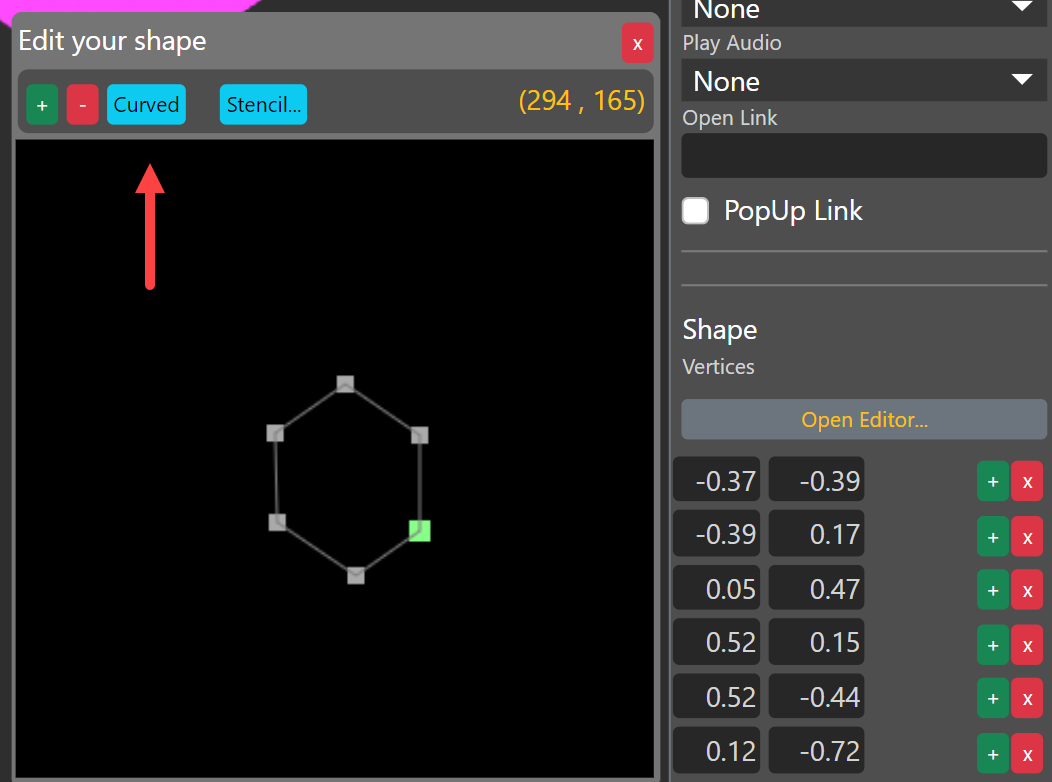
Task: Add vertex after the 0.52, 0.15 row
Action: click(x=992, y=644)
